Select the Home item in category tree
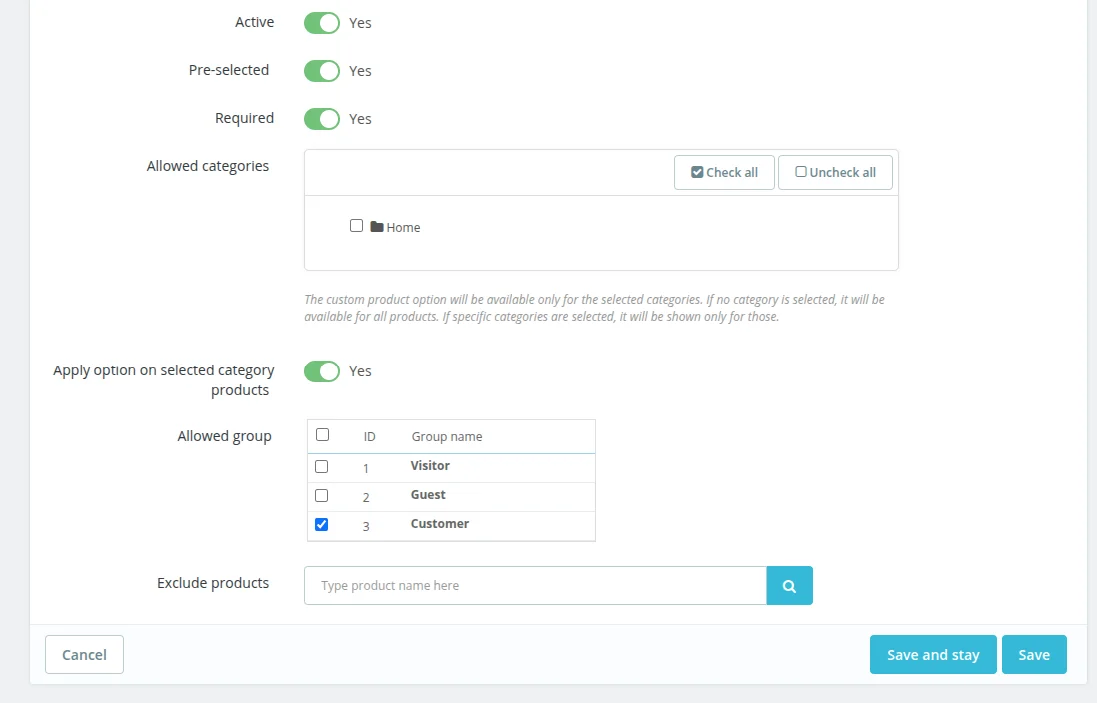The height and width of the screenshot is (703, 1097). coord(402,226)
